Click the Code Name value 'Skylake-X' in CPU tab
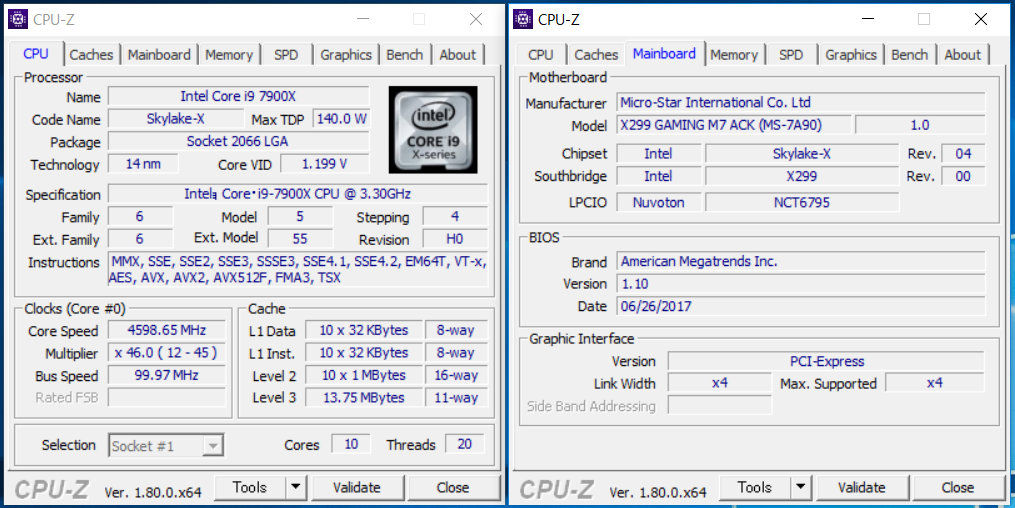 (x=175, y=119)
